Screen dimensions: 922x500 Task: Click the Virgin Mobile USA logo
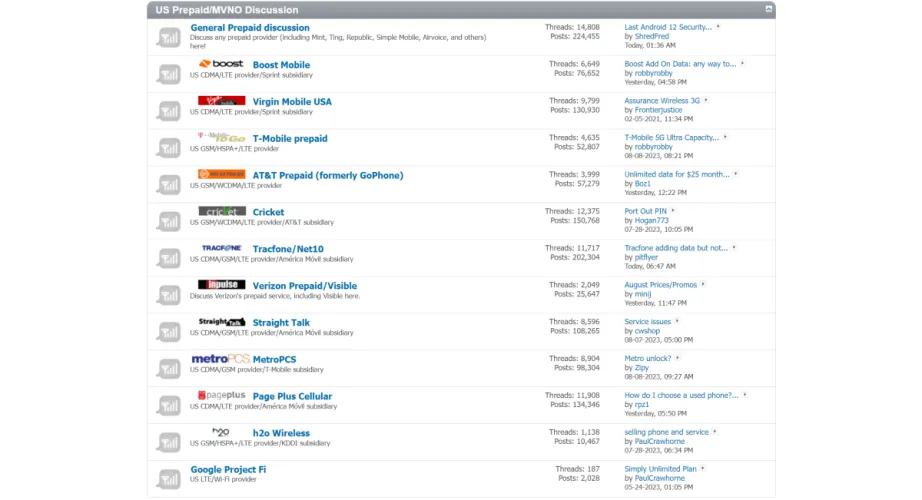221,101
